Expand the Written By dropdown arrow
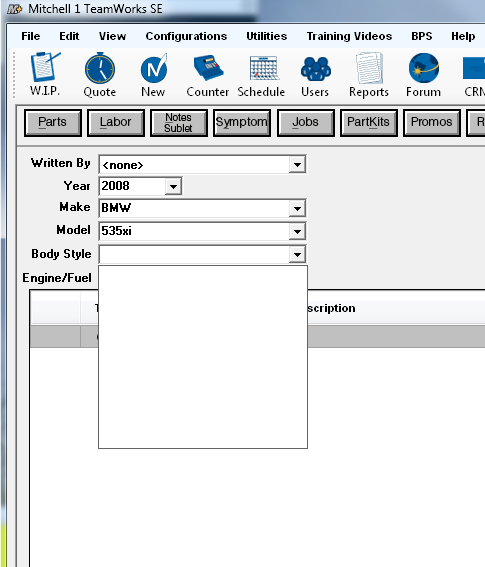485x567 pixels. (x=297, y=165)
